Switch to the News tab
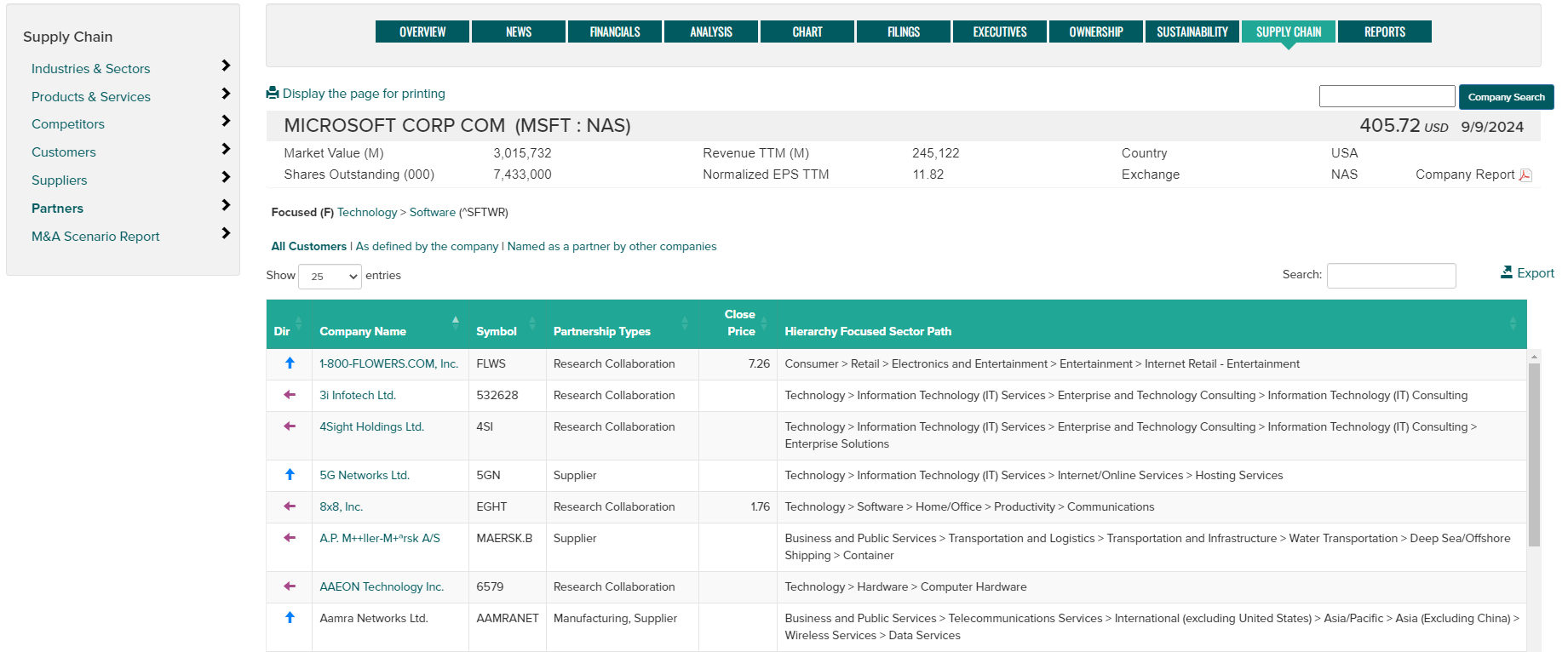This screenshot has height=652, width=1568. click(x=519, y=31)
